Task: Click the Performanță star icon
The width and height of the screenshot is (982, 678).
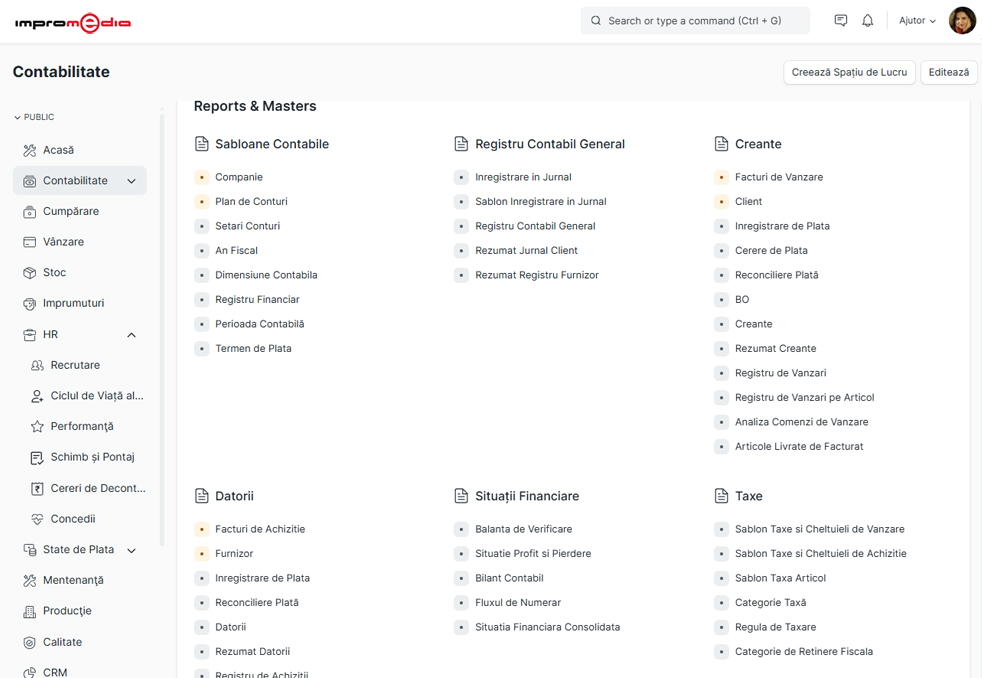Action: (x=37, y=426)
